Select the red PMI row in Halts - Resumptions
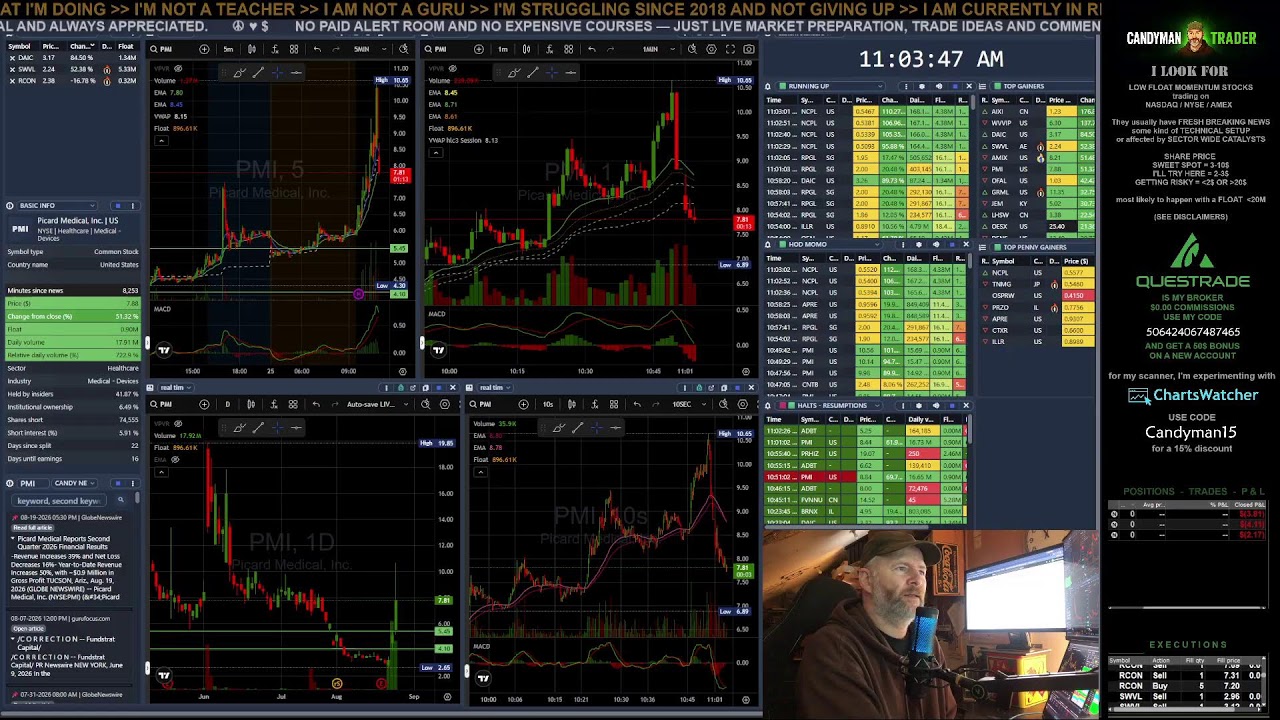1280x720 pixels. tap(865, 477)
